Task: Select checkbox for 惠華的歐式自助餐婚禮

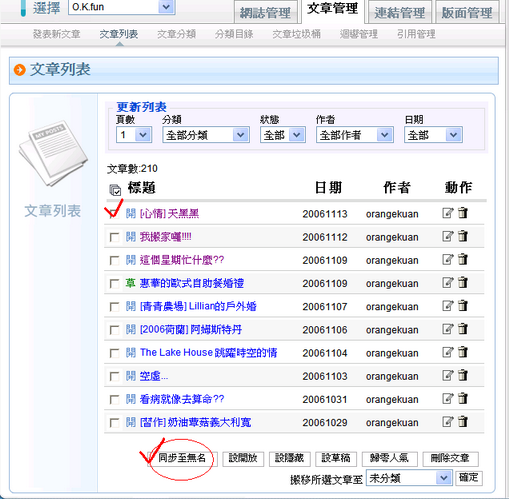Action: (x=114, y=284)
